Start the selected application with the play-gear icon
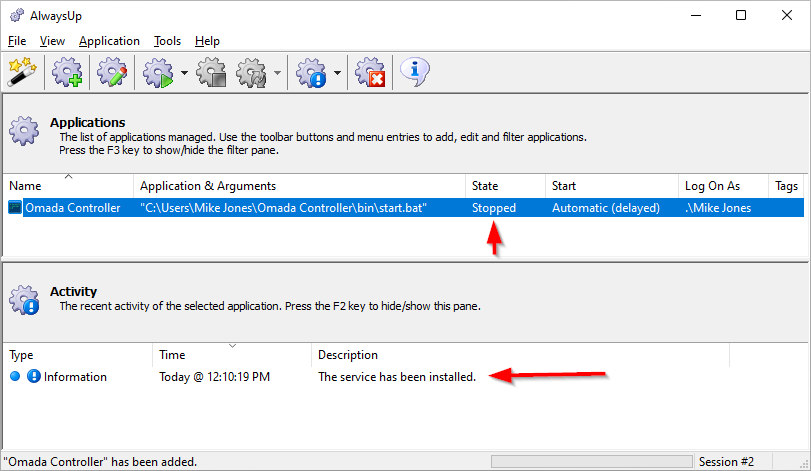 pyautogui.click(x=158, y=72)
